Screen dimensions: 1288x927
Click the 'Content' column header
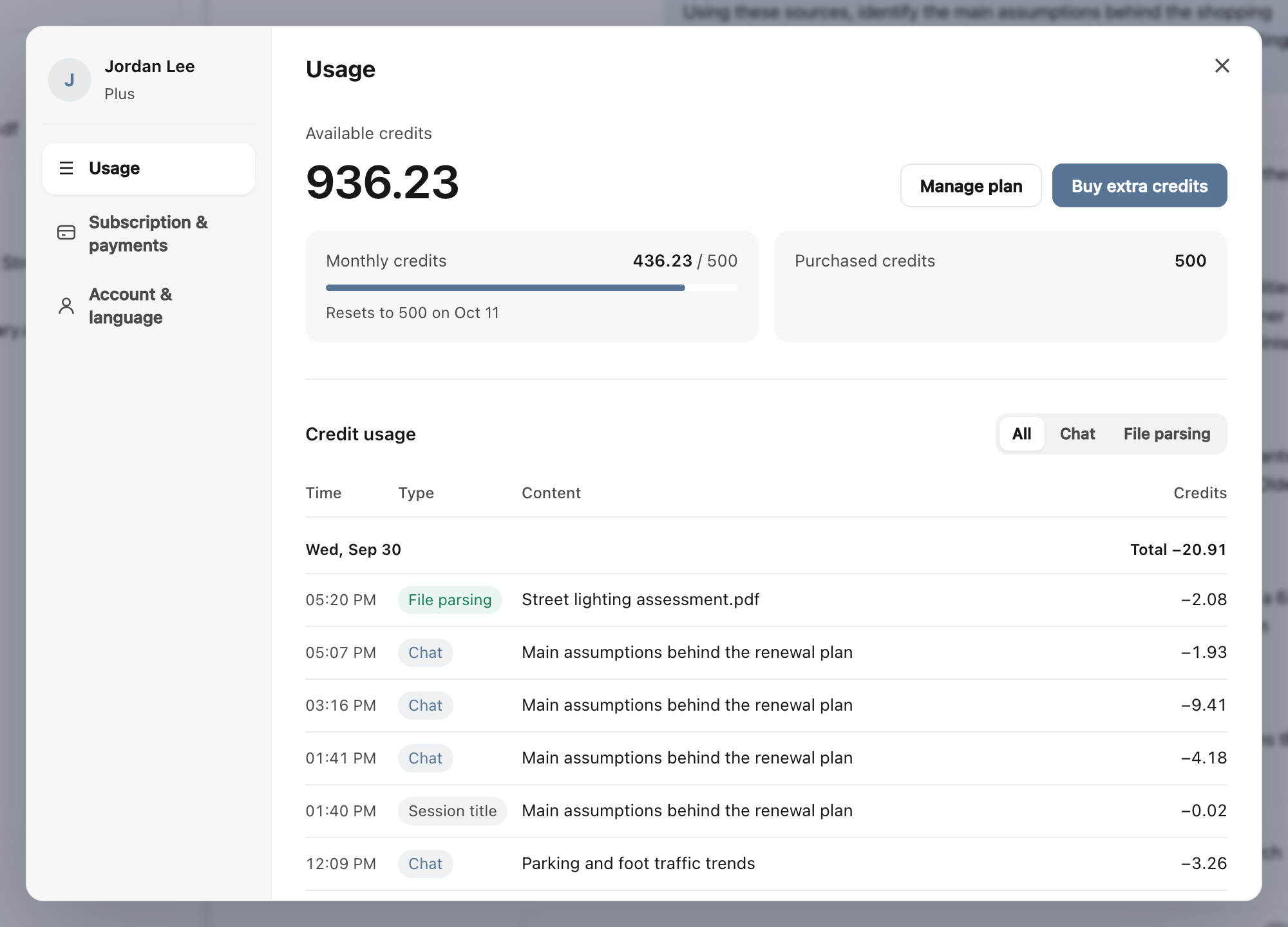pos(551,493)
